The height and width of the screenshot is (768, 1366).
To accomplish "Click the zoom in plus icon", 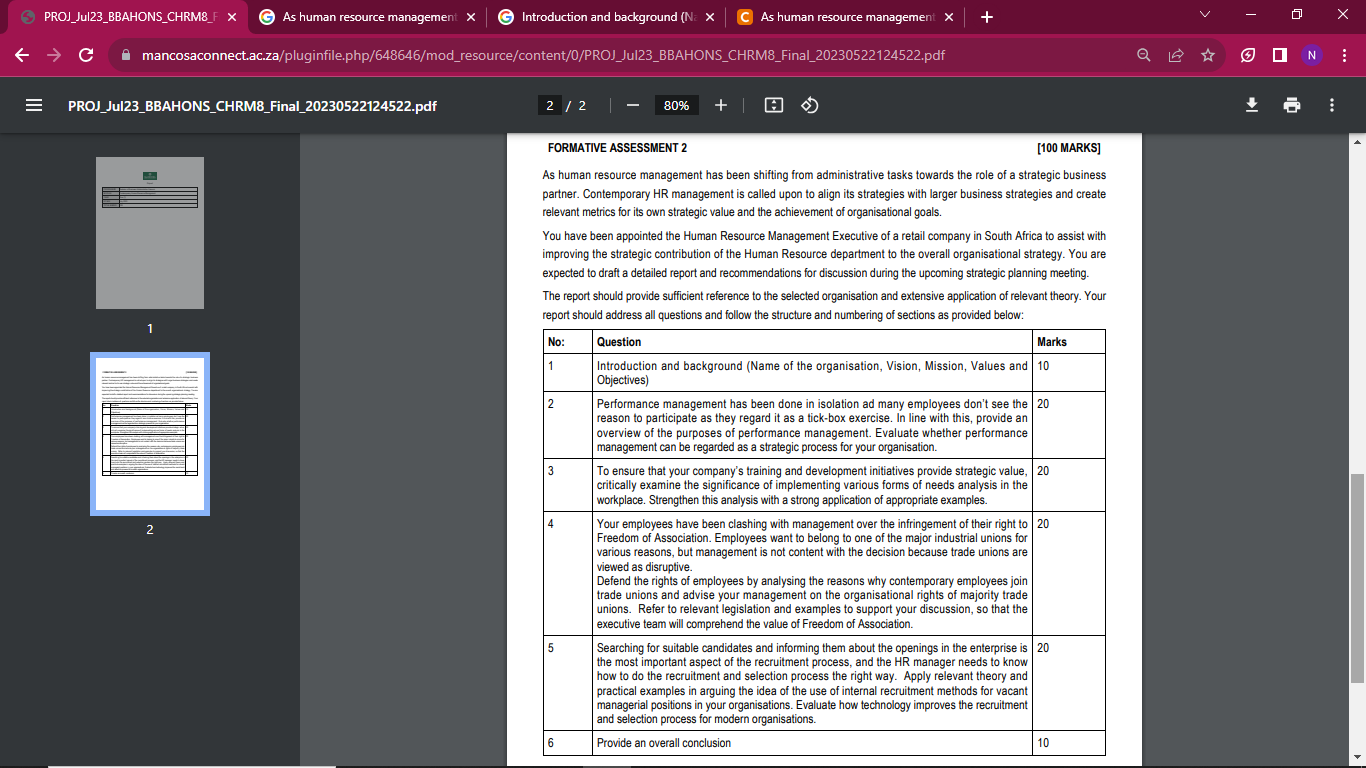I will (722, 104).
